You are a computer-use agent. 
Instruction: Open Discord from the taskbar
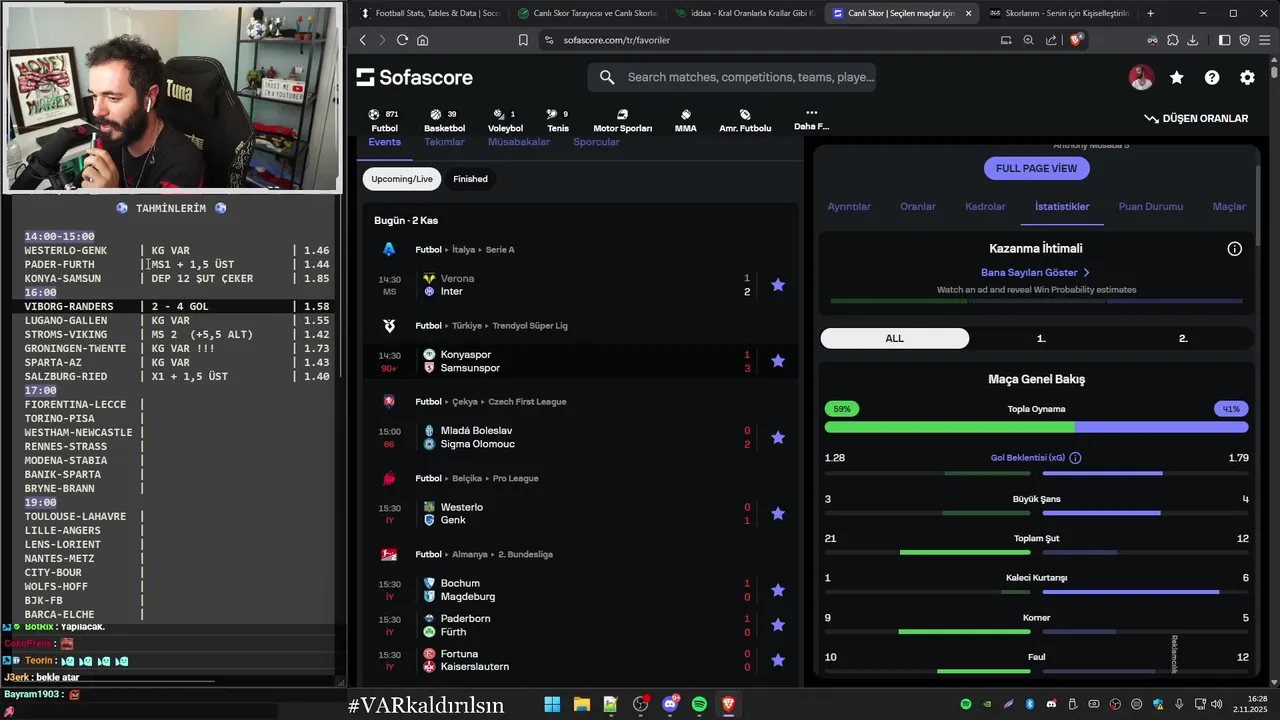(x=670, y=704)
